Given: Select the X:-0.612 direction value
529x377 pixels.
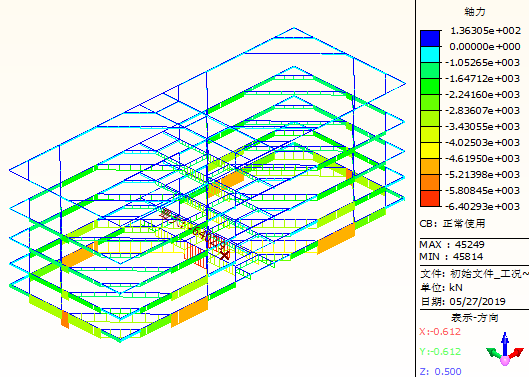Looking at the screenshot, I should pos(440,331).
